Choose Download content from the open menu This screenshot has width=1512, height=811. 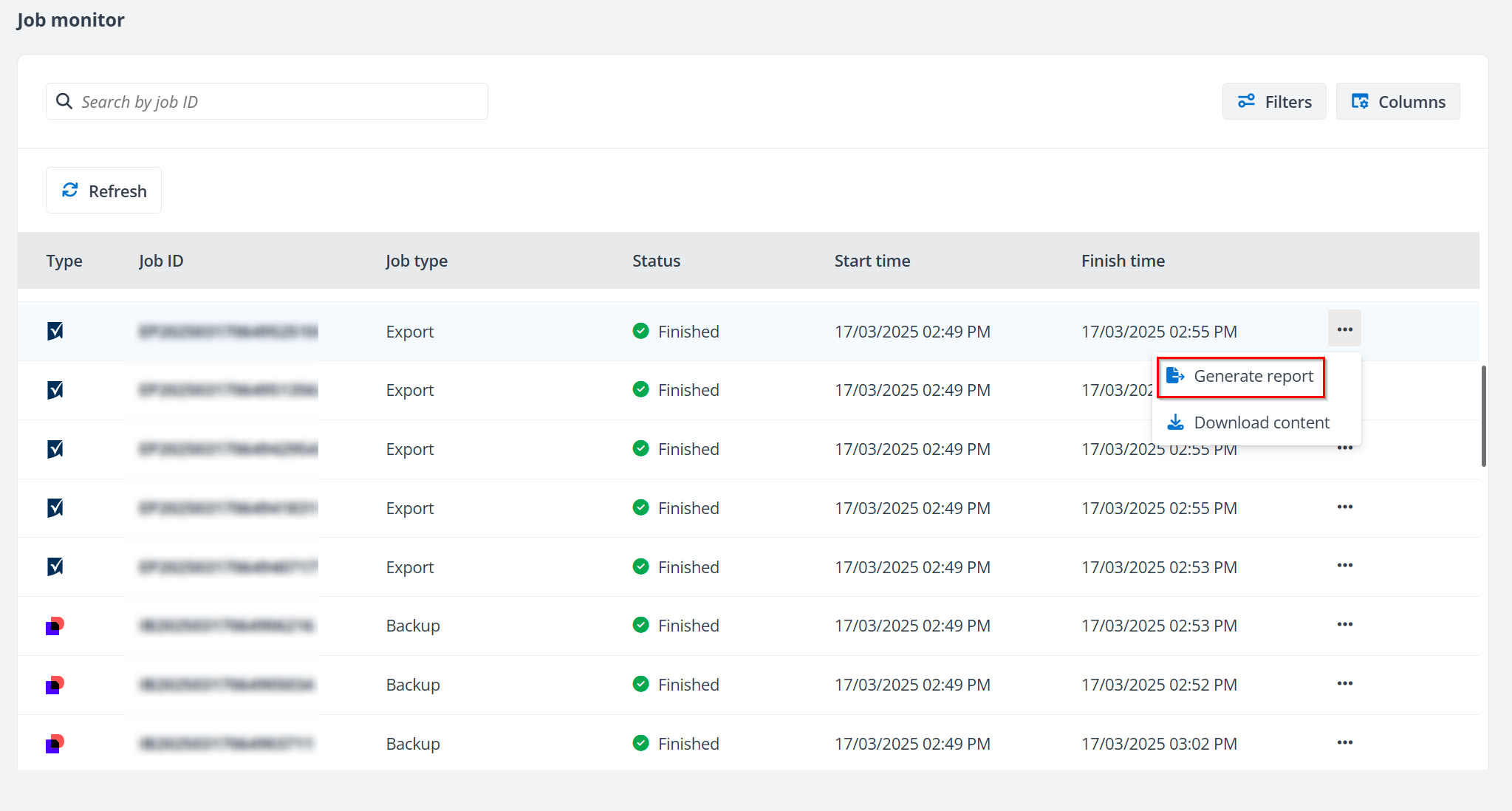pos(1262,422)
